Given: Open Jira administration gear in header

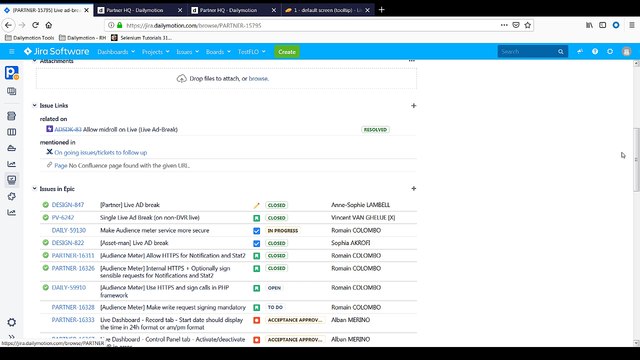Looking at the screenshot, I should point(610,51).
